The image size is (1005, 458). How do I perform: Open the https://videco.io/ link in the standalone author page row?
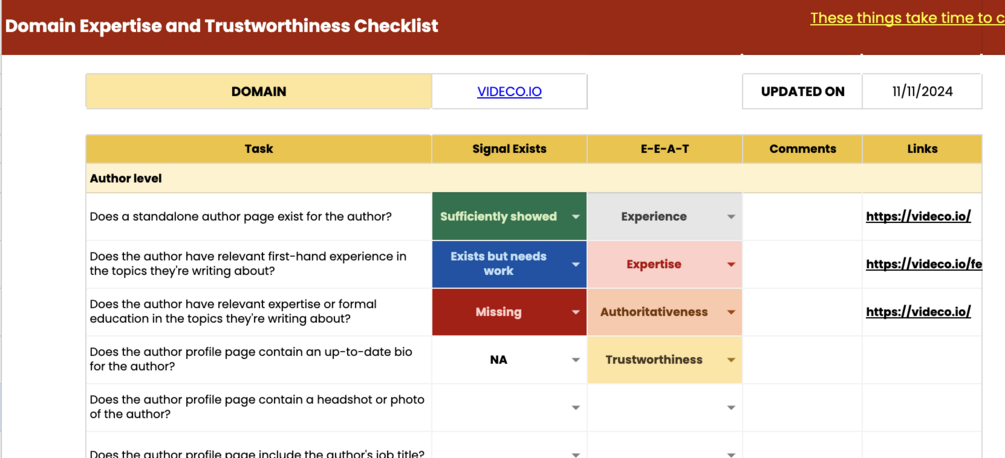(x=918, y=216)
